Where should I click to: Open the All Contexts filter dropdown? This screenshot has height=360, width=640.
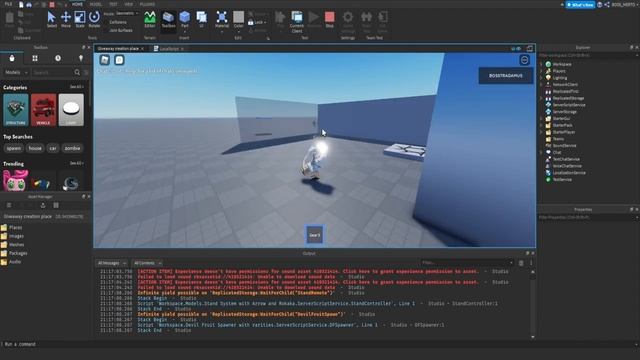click(147, 263)
